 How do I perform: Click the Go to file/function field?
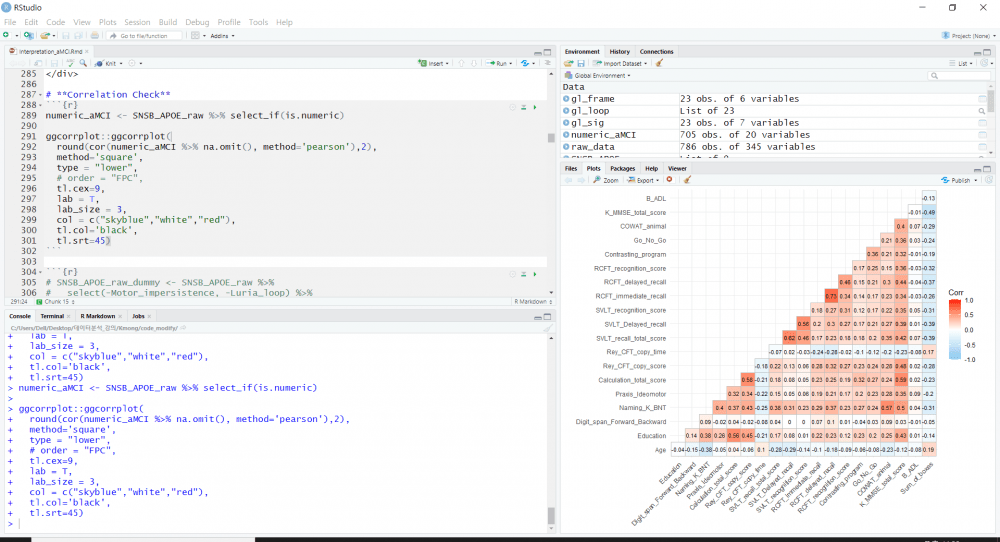pyautogui.click(x=143, y=35)
